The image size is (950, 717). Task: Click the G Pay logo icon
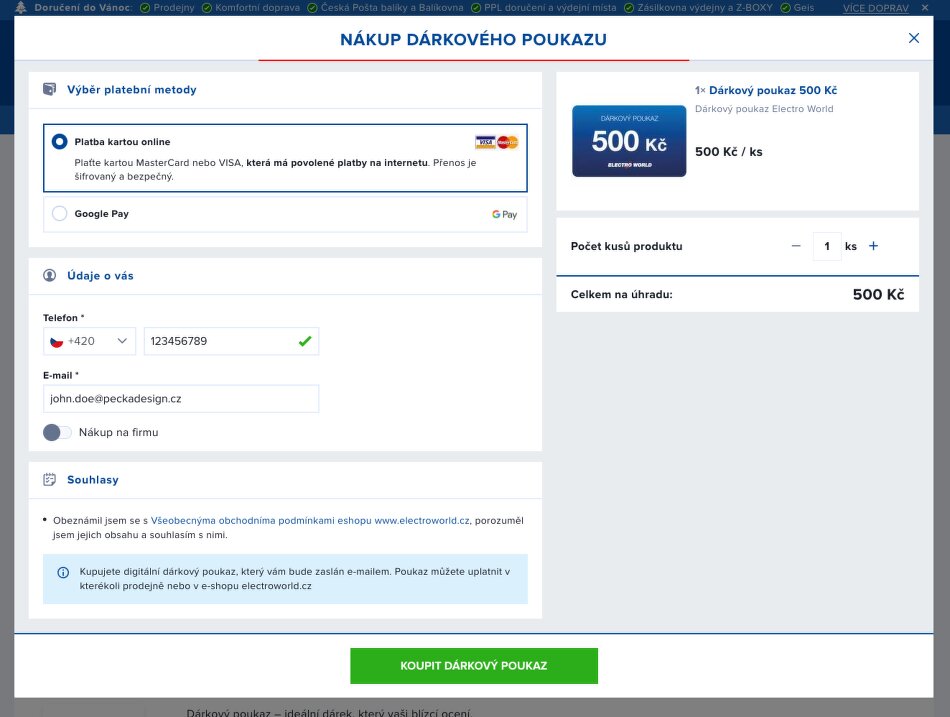pos(503,213)
